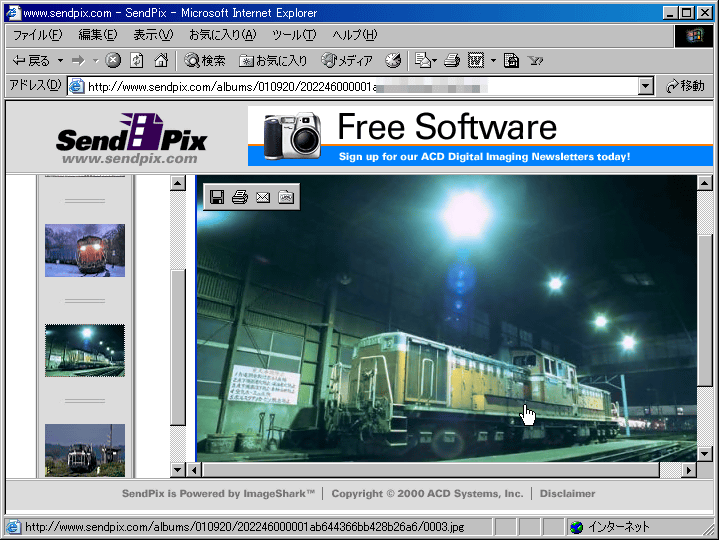Maximize the Internet Explorer window

click(686, 13)
